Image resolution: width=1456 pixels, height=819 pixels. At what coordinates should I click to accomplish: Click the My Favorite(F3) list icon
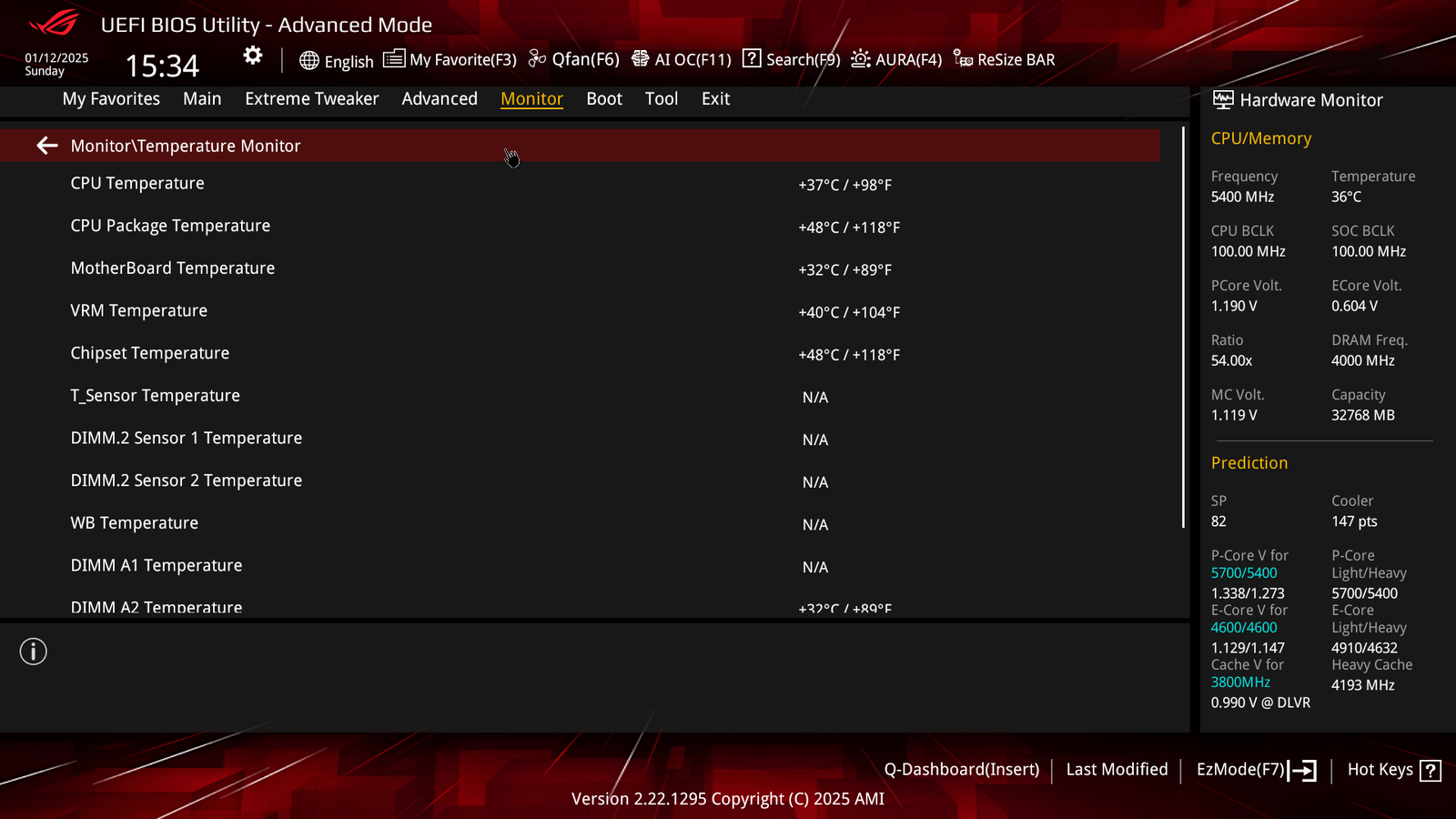point(394,59)
